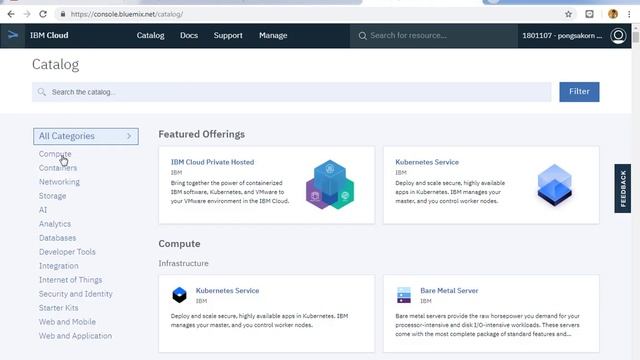Click the IBM Cloud Private Hosted hexagon graphic

click(330, 184)
